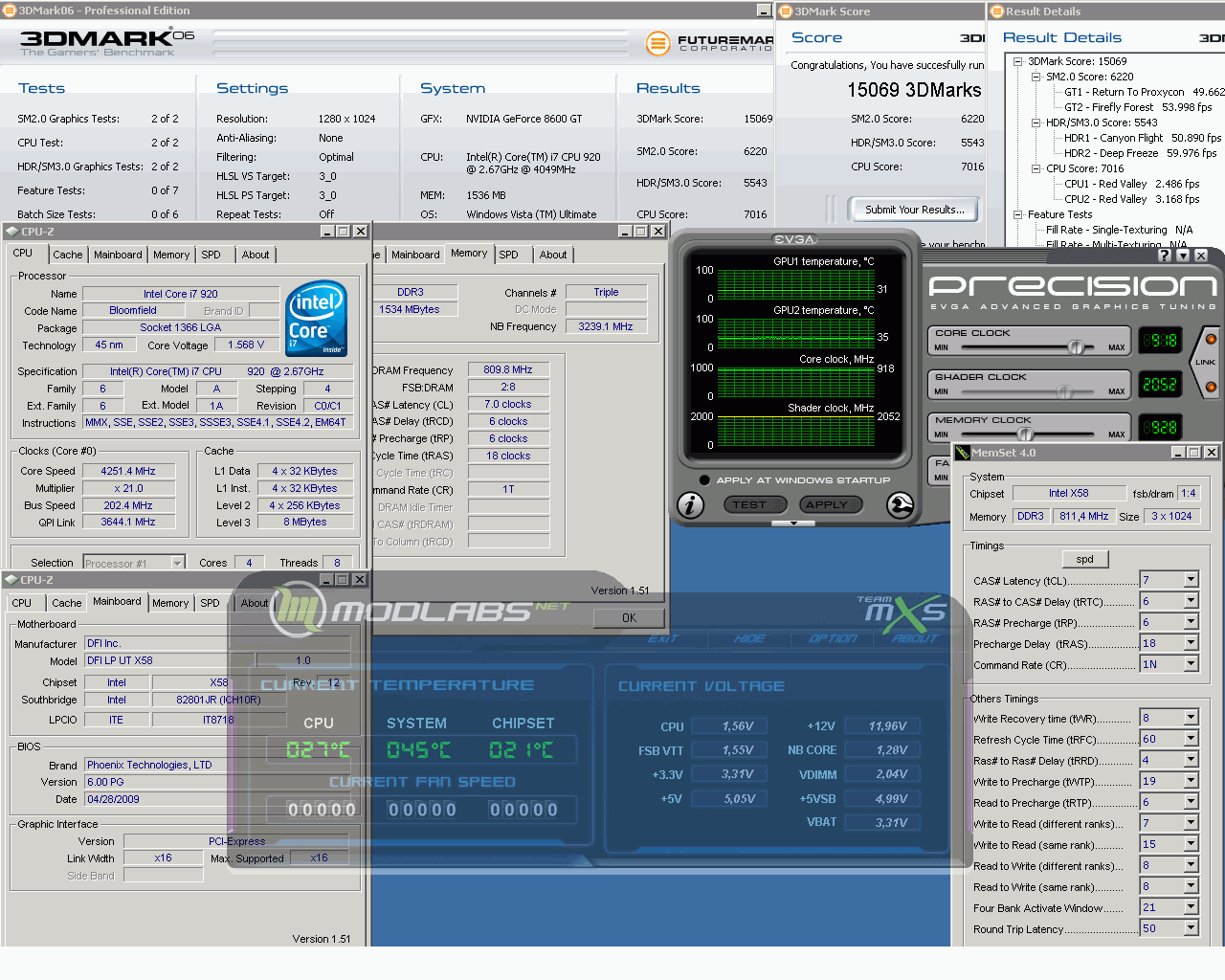Click the Intel Core i7 logo in CPU-Z
The height and width of the screenshot is (980, 1225).
click(317, 318)
